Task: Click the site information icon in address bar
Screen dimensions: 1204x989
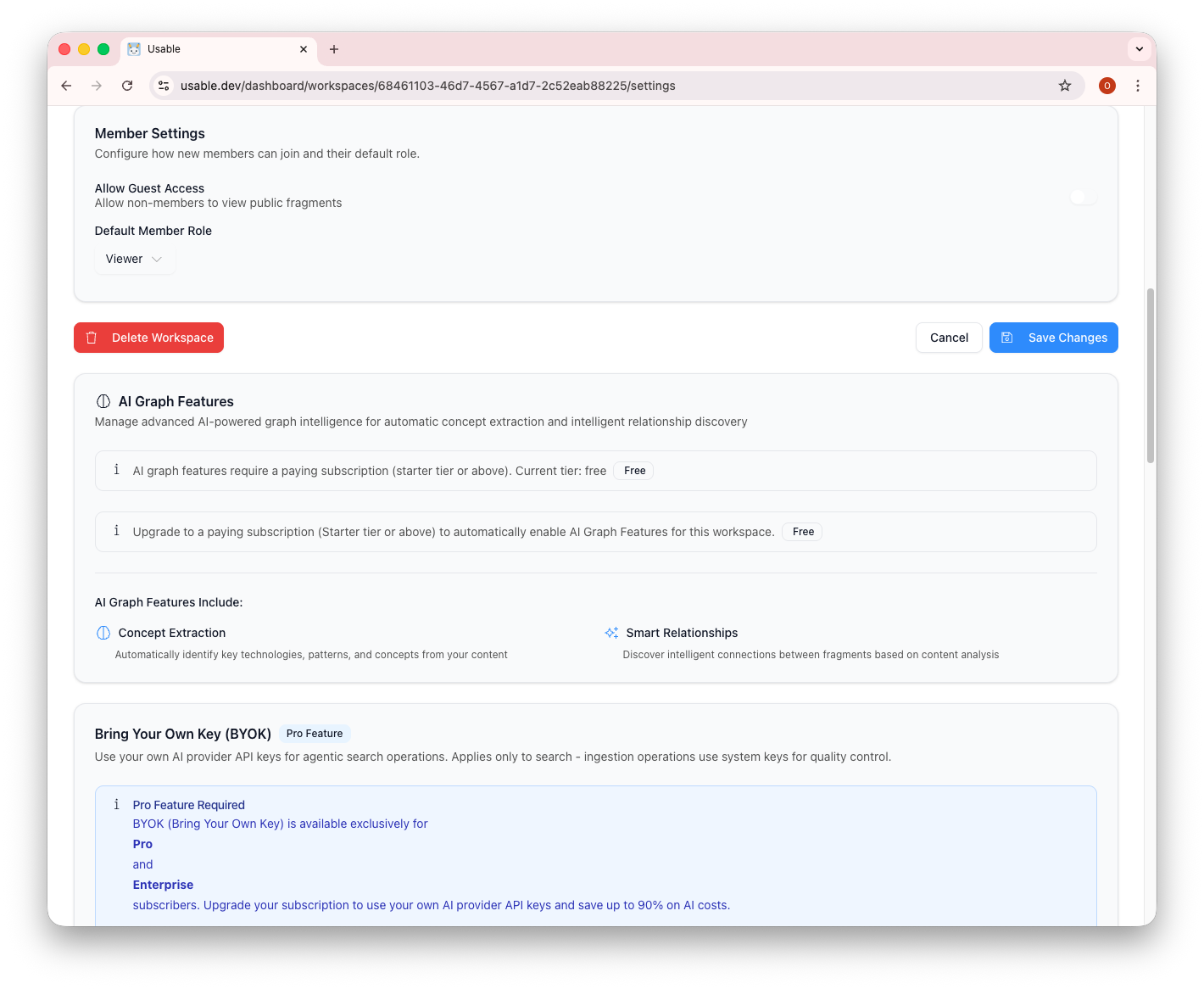Action: [x=163, y=86]
